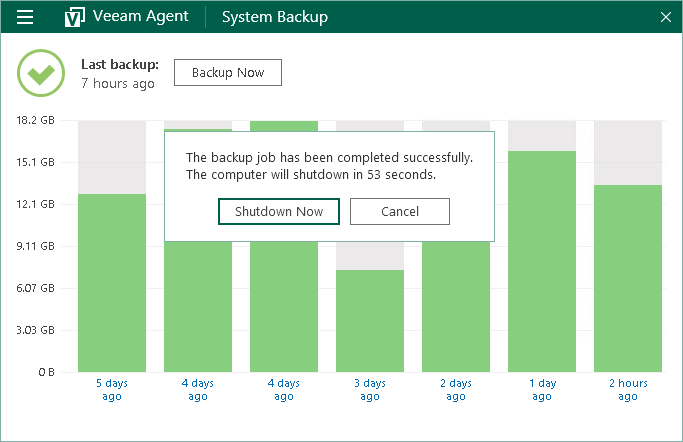Open the 1 day ago backup link
The height and width of the screenshot is (442, 683).
pos(542,390)
